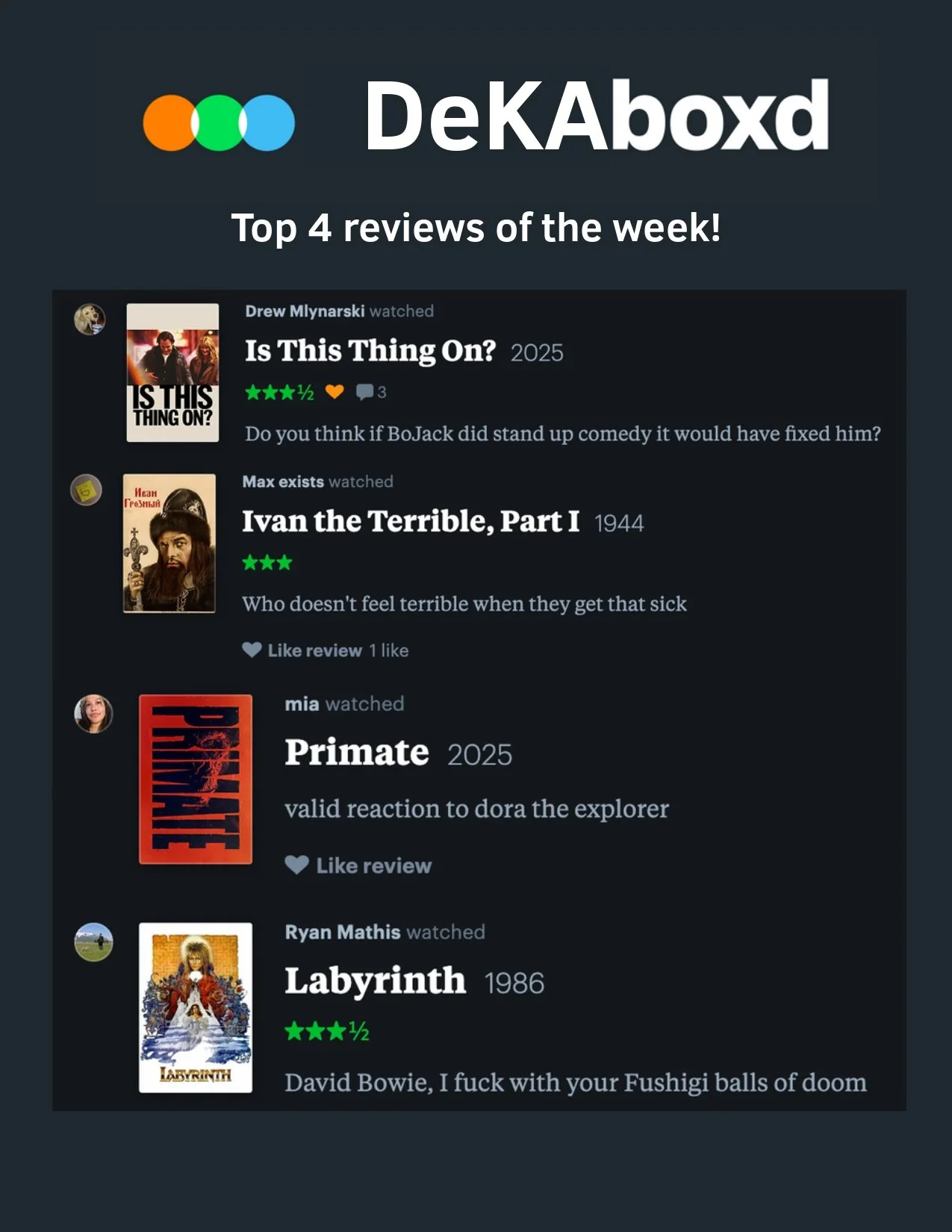952x1232 pixels.
Task: Click the three-and-a-half star rating on Labyrinth
Action: 327,1031
